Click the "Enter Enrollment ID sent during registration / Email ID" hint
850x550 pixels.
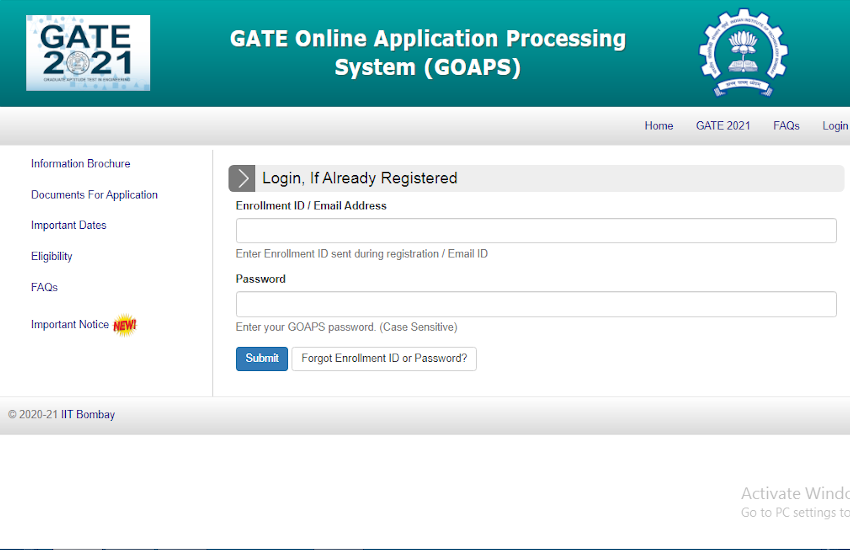[362, 254]
